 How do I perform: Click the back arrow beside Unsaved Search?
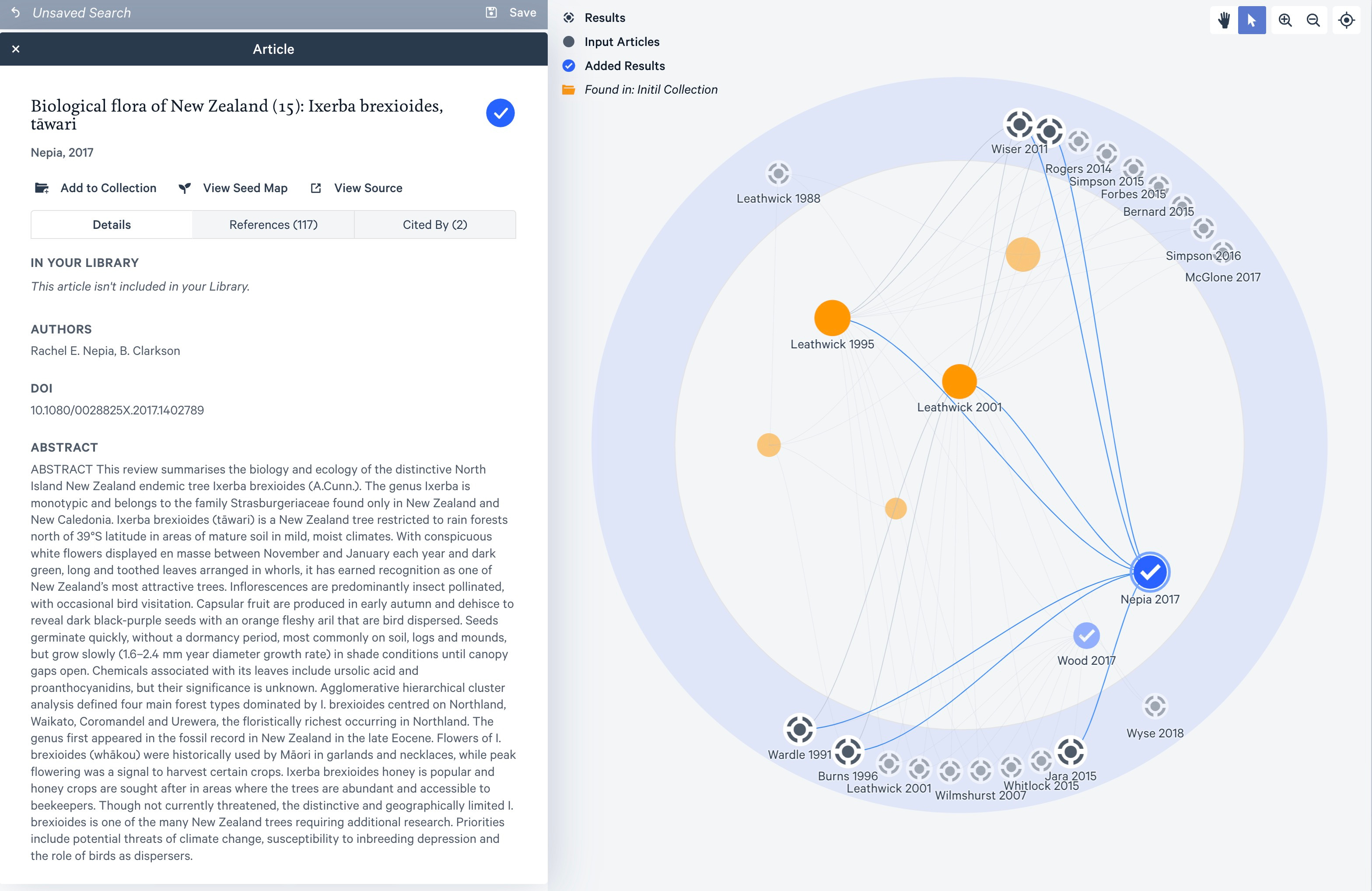pyautogui.click(x=16, y=13)
